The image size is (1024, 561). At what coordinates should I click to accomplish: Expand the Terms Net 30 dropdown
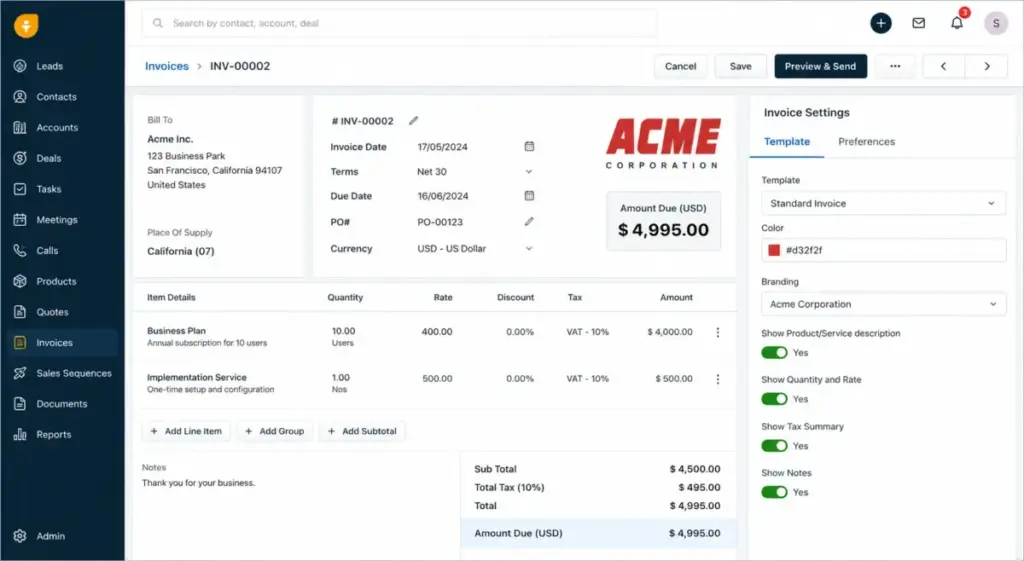tap(529, 172)
